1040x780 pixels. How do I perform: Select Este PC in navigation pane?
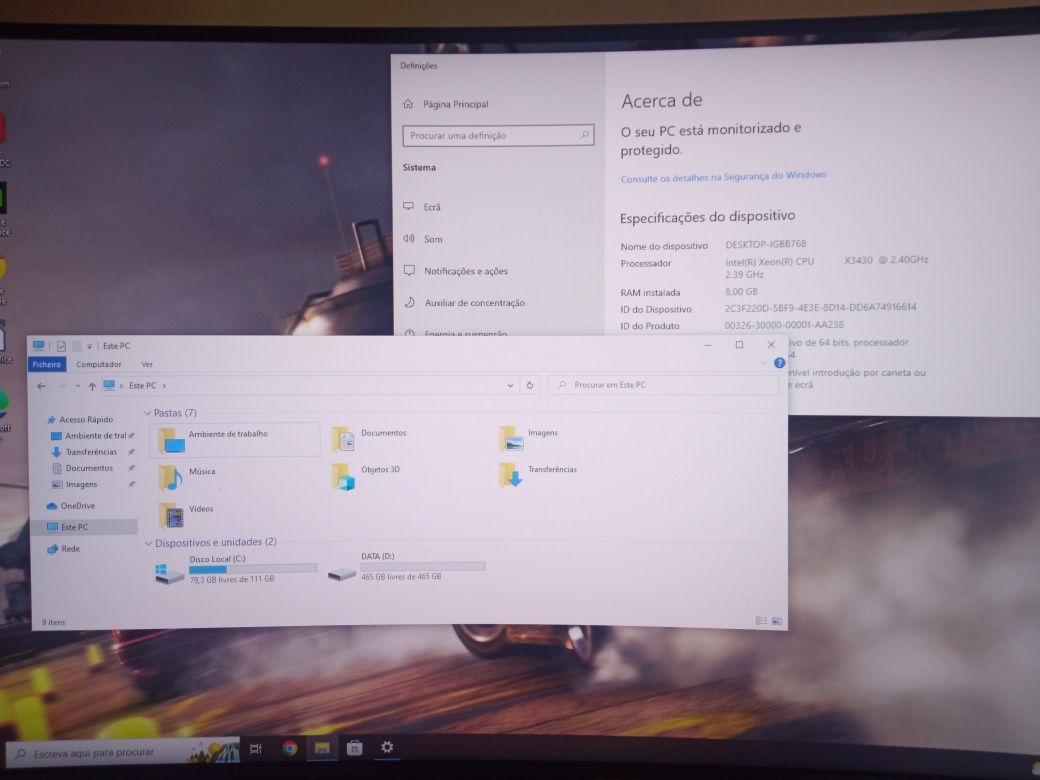(x=84, y=527)
